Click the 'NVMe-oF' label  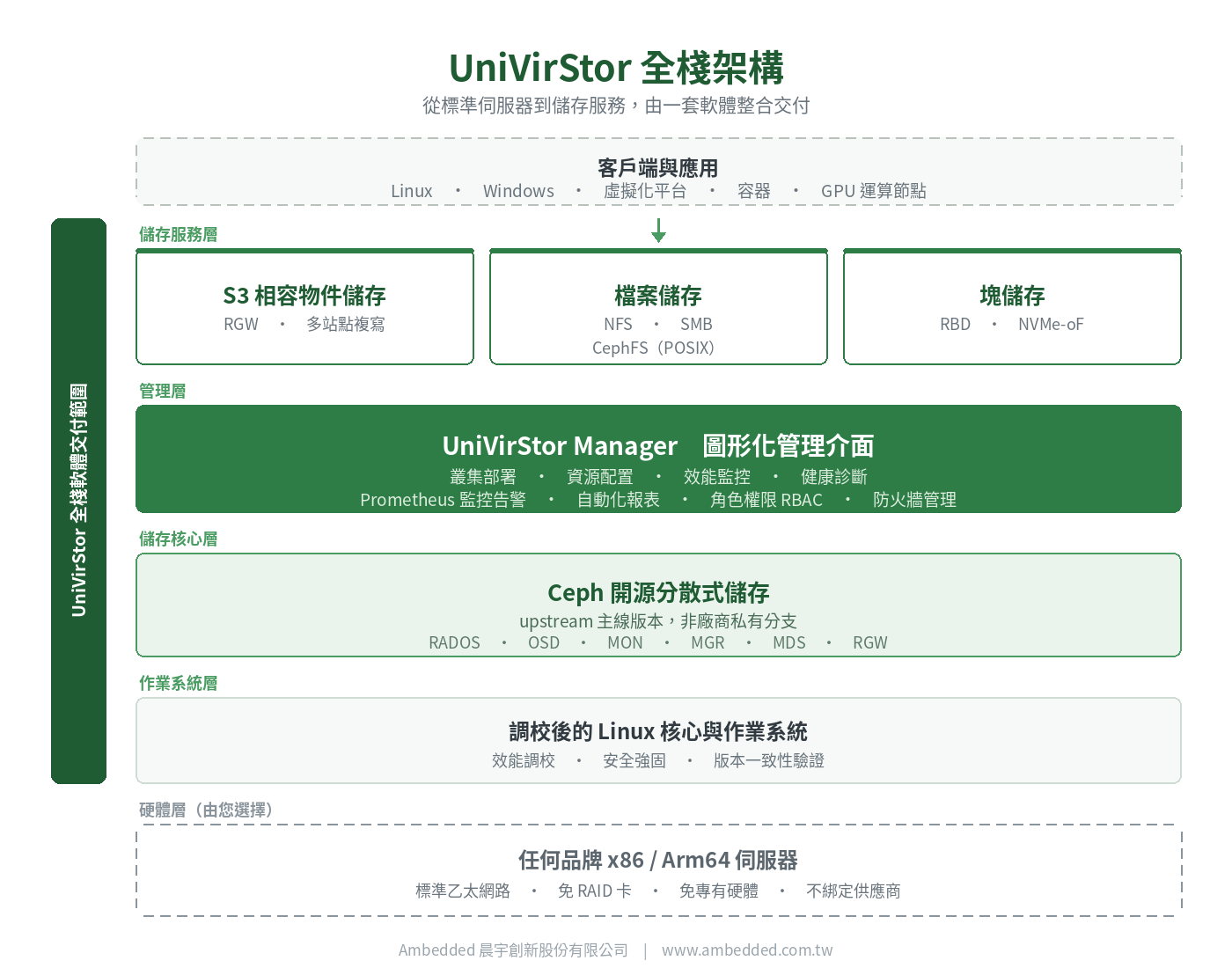tap(1051, 324)
